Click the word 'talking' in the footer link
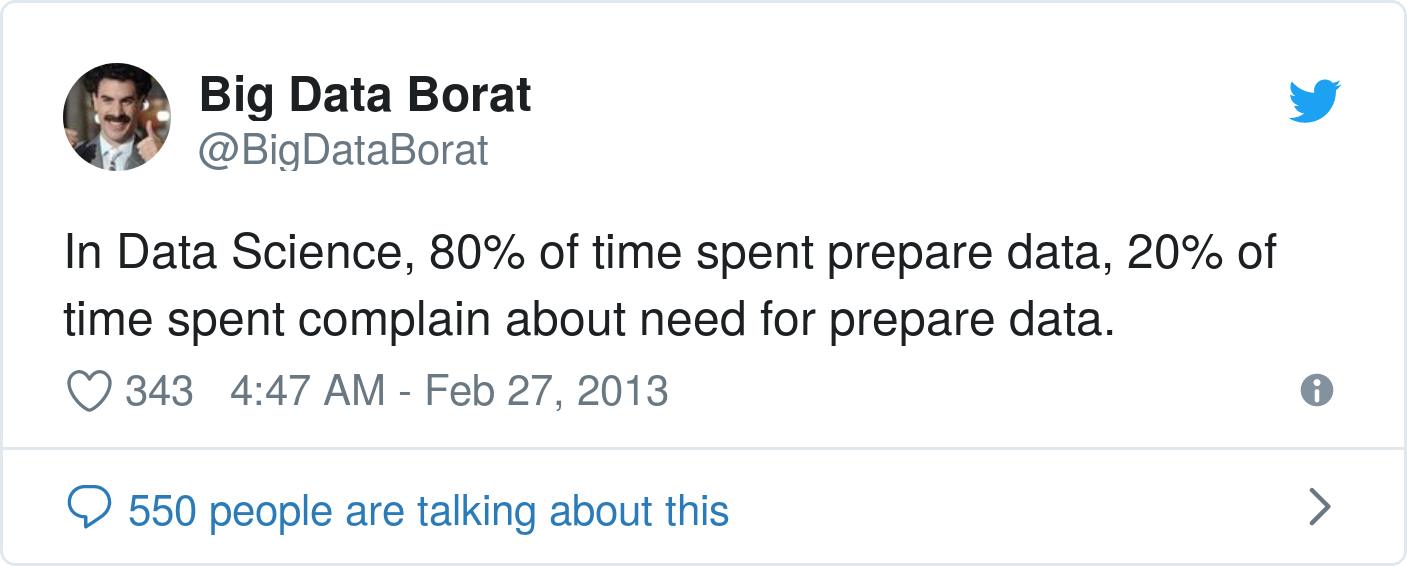The width and height of the screenshot is (1407, 566). (475, 511)
